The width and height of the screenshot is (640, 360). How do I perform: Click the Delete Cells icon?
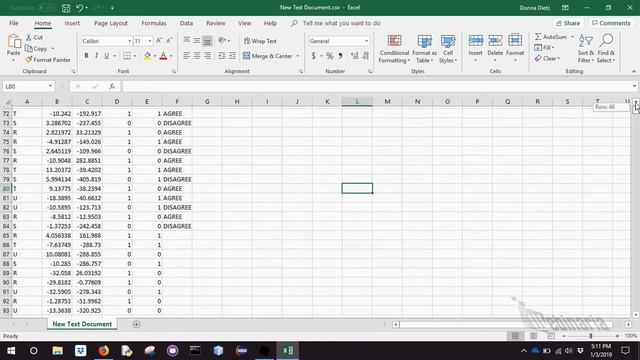[495, 41]
